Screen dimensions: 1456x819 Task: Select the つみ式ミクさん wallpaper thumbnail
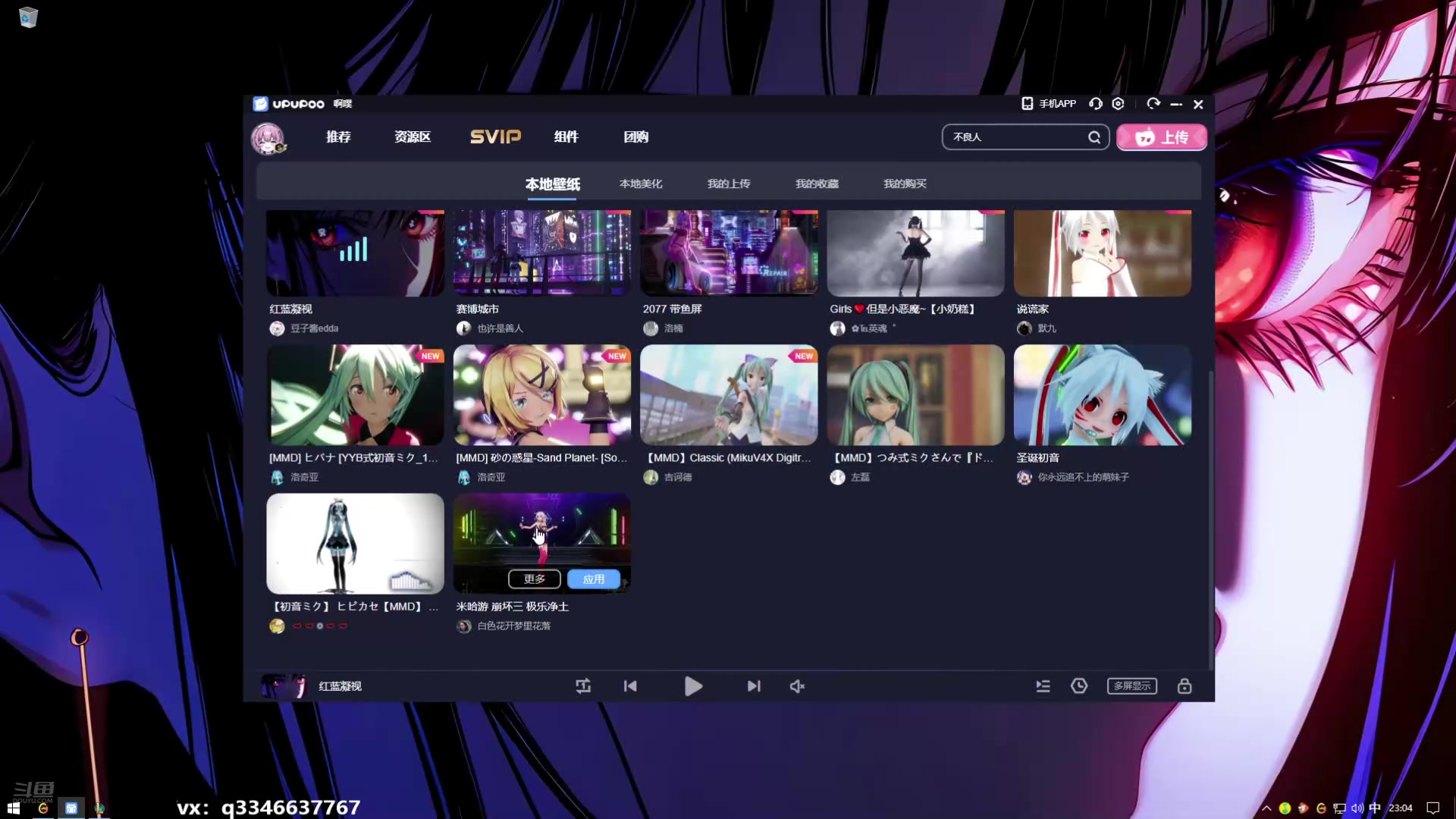coord(915,395)
